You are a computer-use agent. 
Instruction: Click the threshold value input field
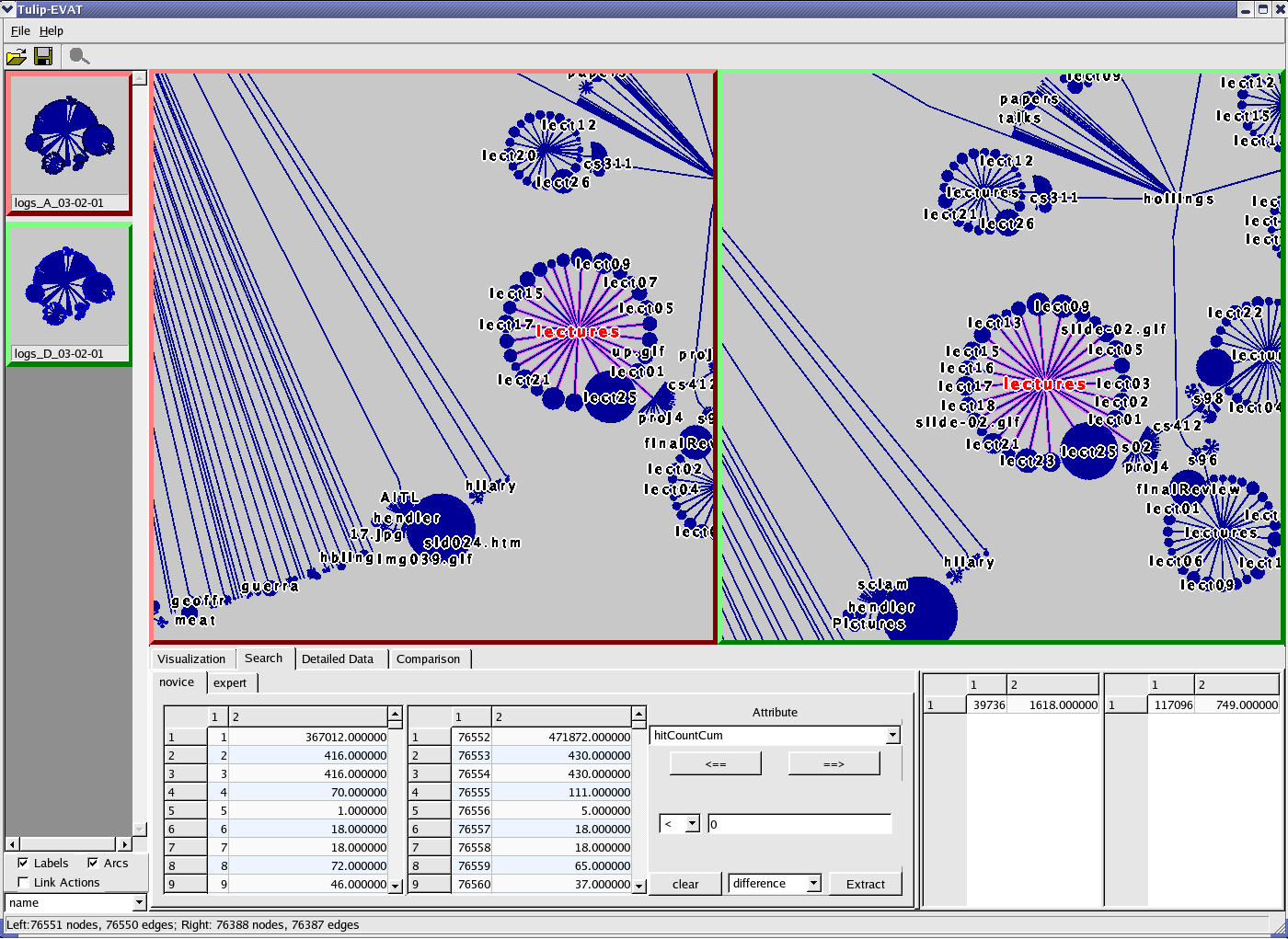coord(799,824)
